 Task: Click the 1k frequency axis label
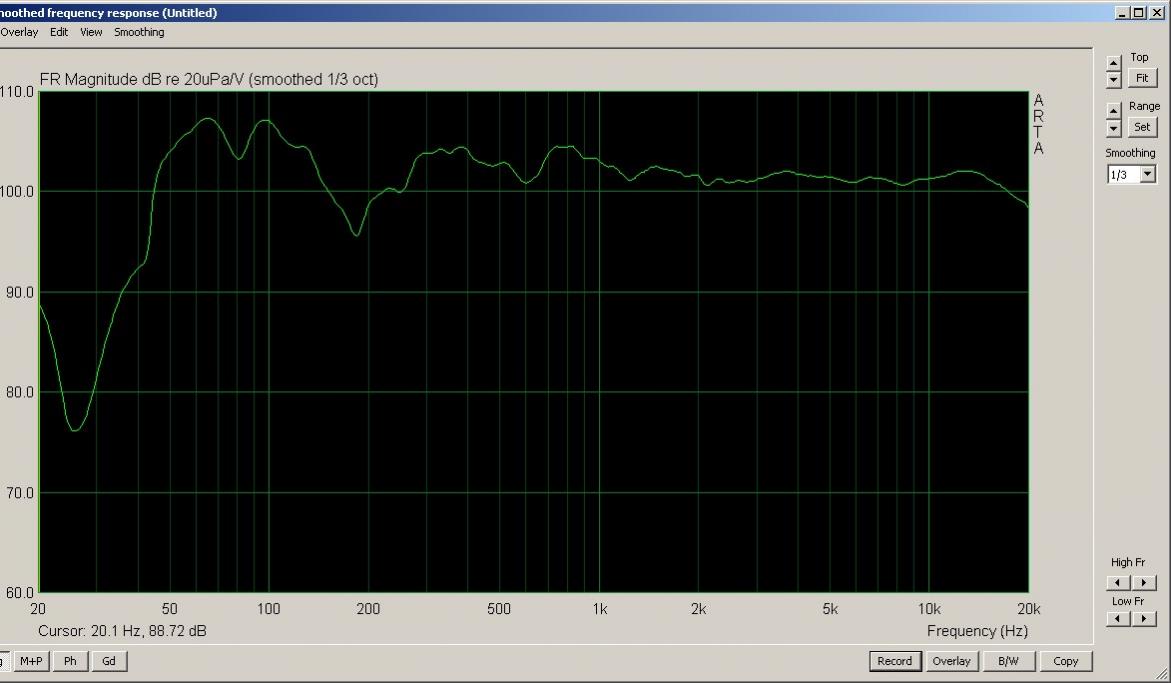600,609
